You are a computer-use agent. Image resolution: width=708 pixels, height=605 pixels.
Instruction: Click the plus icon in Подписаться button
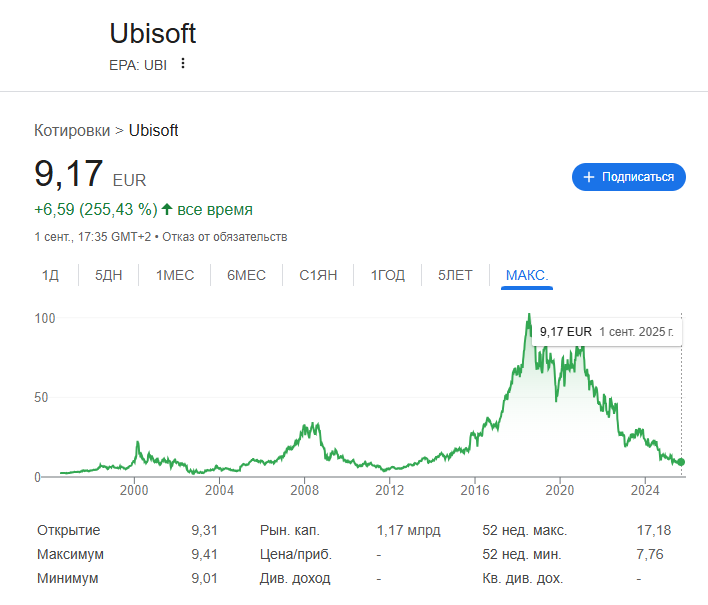coord(589,177)
